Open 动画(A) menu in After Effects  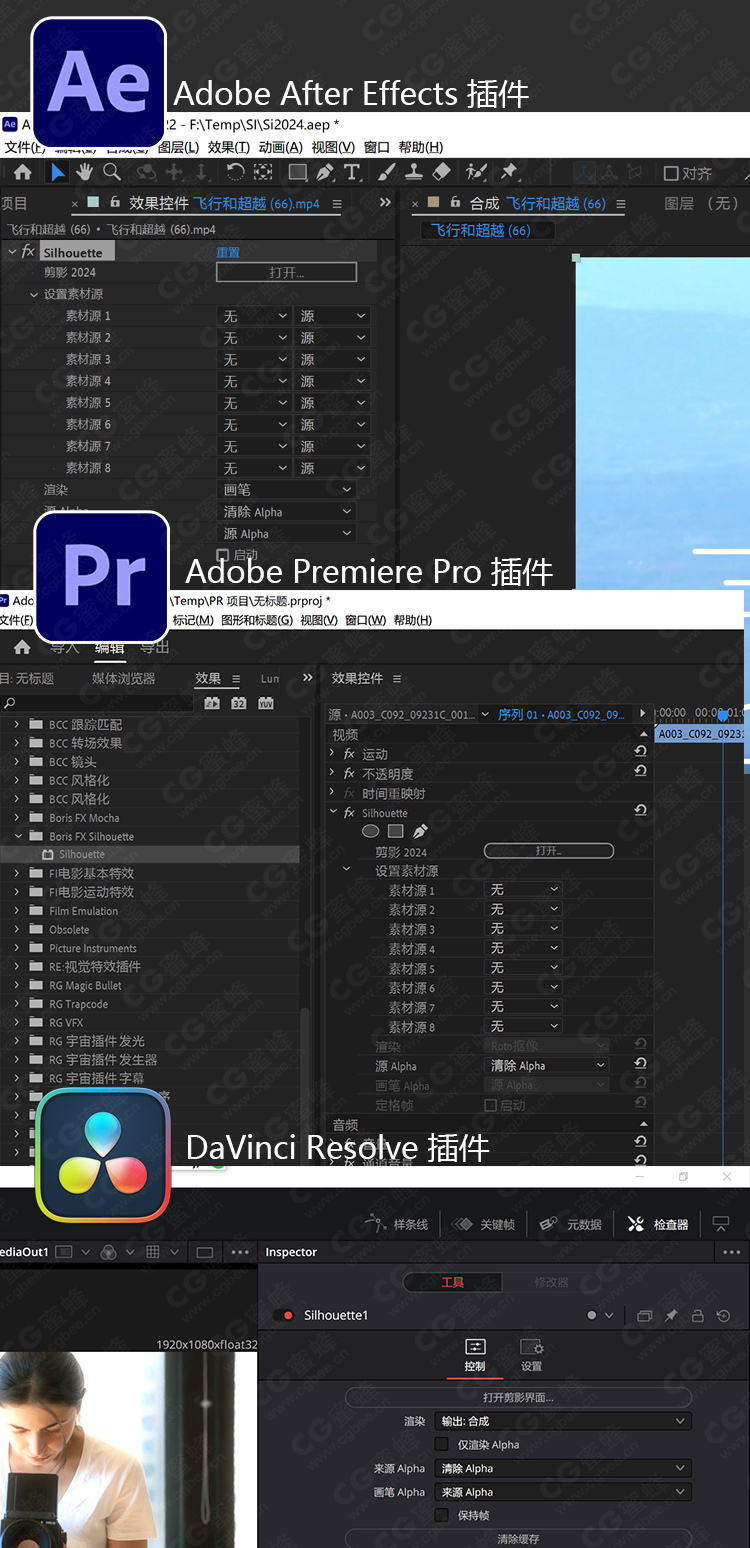[280, 147]
